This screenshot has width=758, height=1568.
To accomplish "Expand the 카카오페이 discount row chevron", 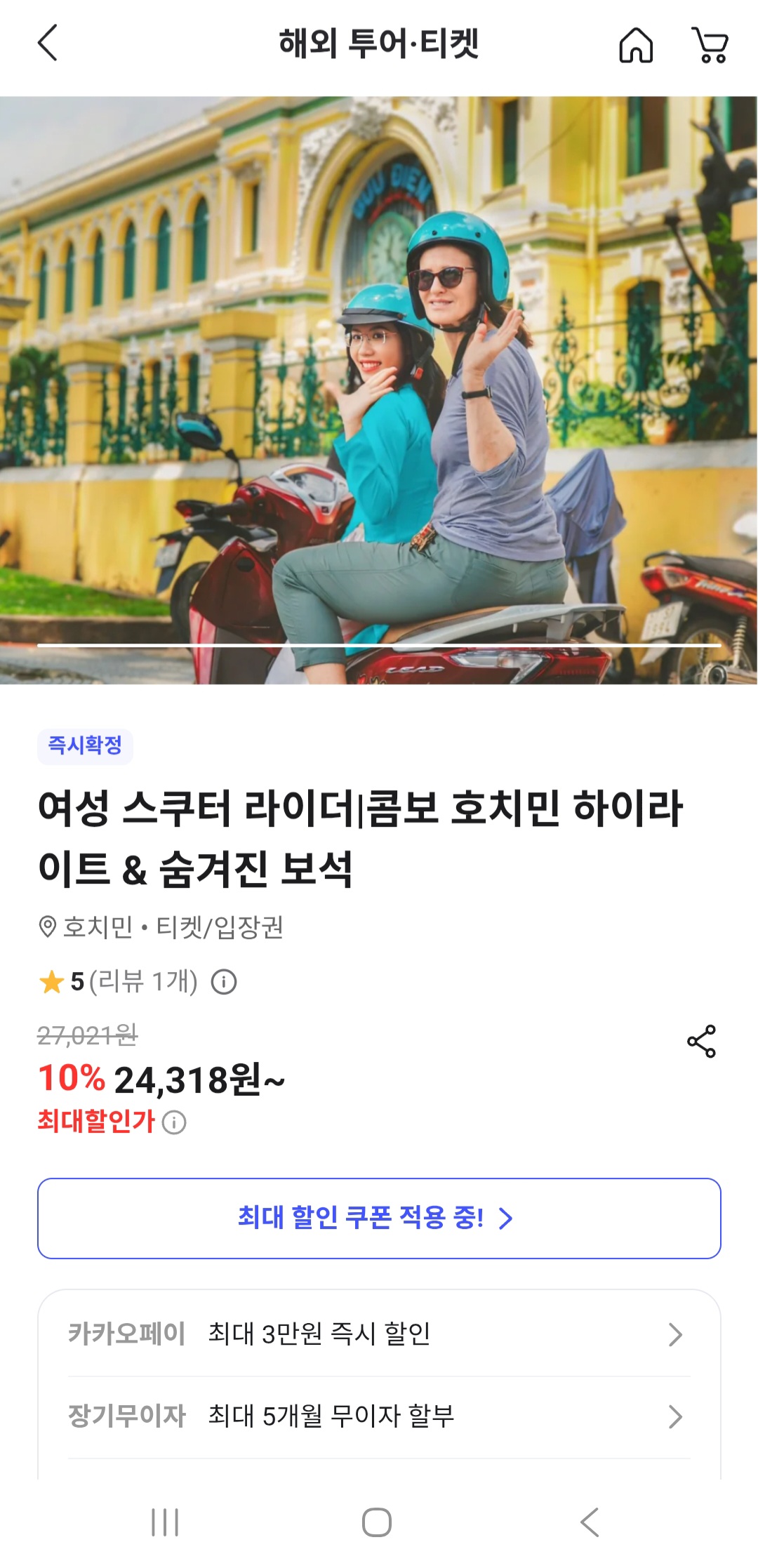I will point(675,1334).
